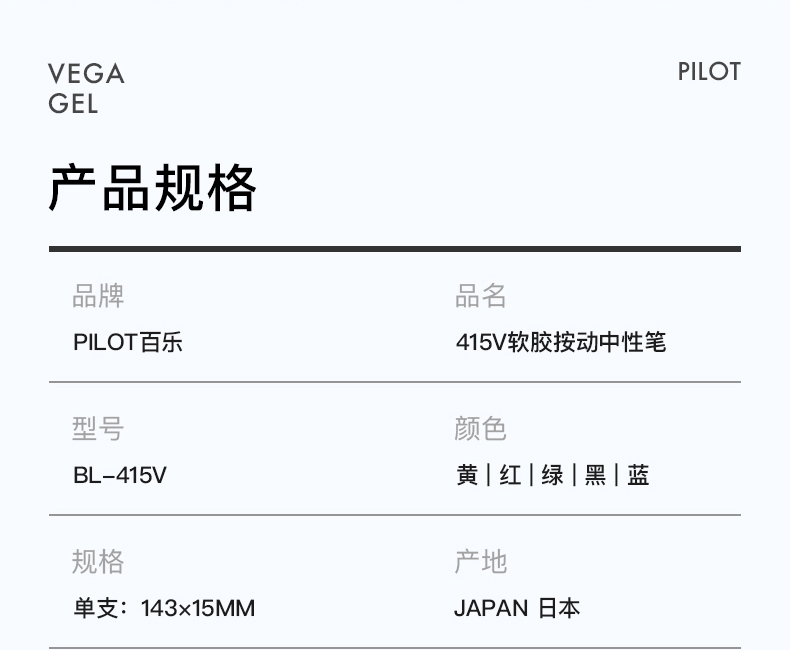Click the BL-415V model number

(120, 475)
